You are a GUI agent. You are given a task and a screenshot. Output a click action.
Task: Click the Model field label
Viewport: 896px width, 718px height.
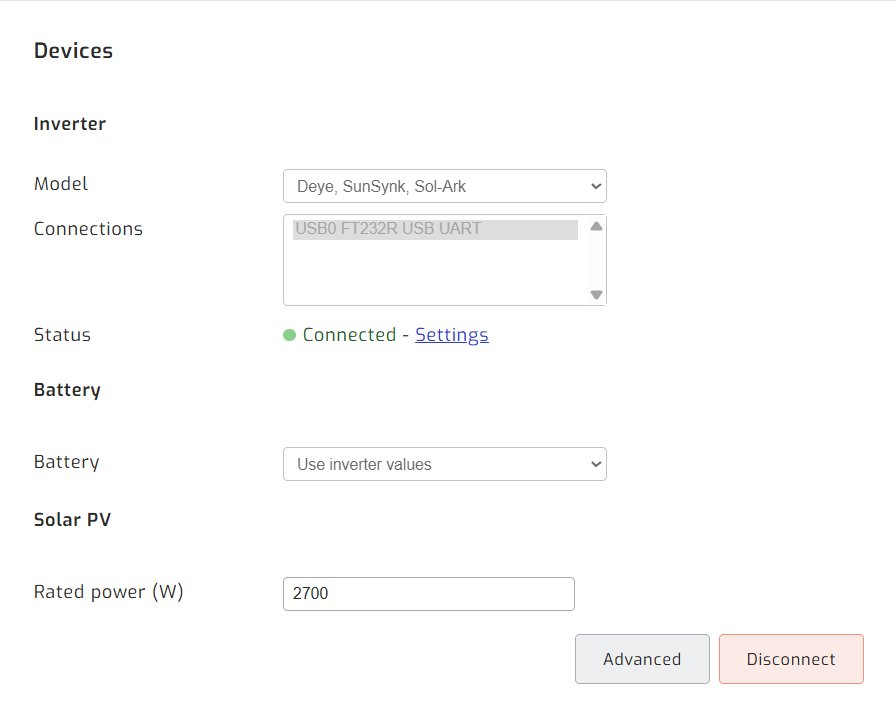tap(61, 184)
